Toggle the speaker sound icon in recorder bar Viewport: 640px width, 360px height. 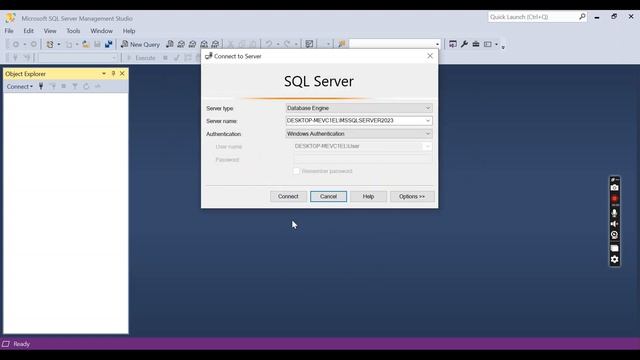click(614, 224)
